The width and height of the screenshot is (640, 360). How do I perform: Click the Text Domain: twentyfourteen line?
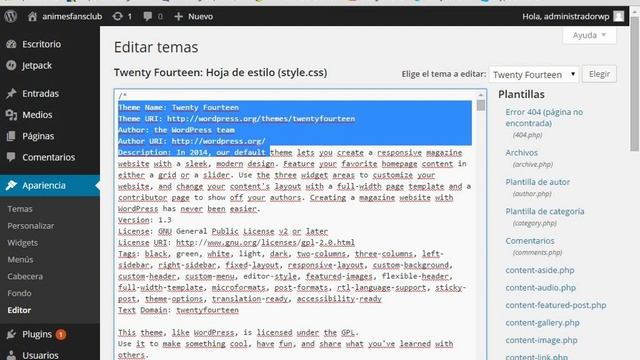[178, 310]
